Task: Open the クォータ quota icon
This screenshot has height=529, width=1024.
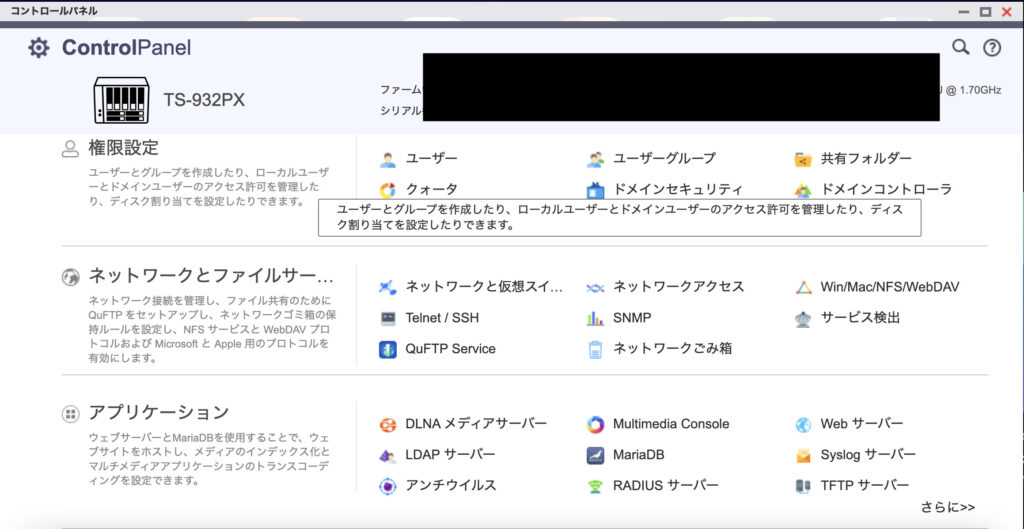Action: pos(388,190)
